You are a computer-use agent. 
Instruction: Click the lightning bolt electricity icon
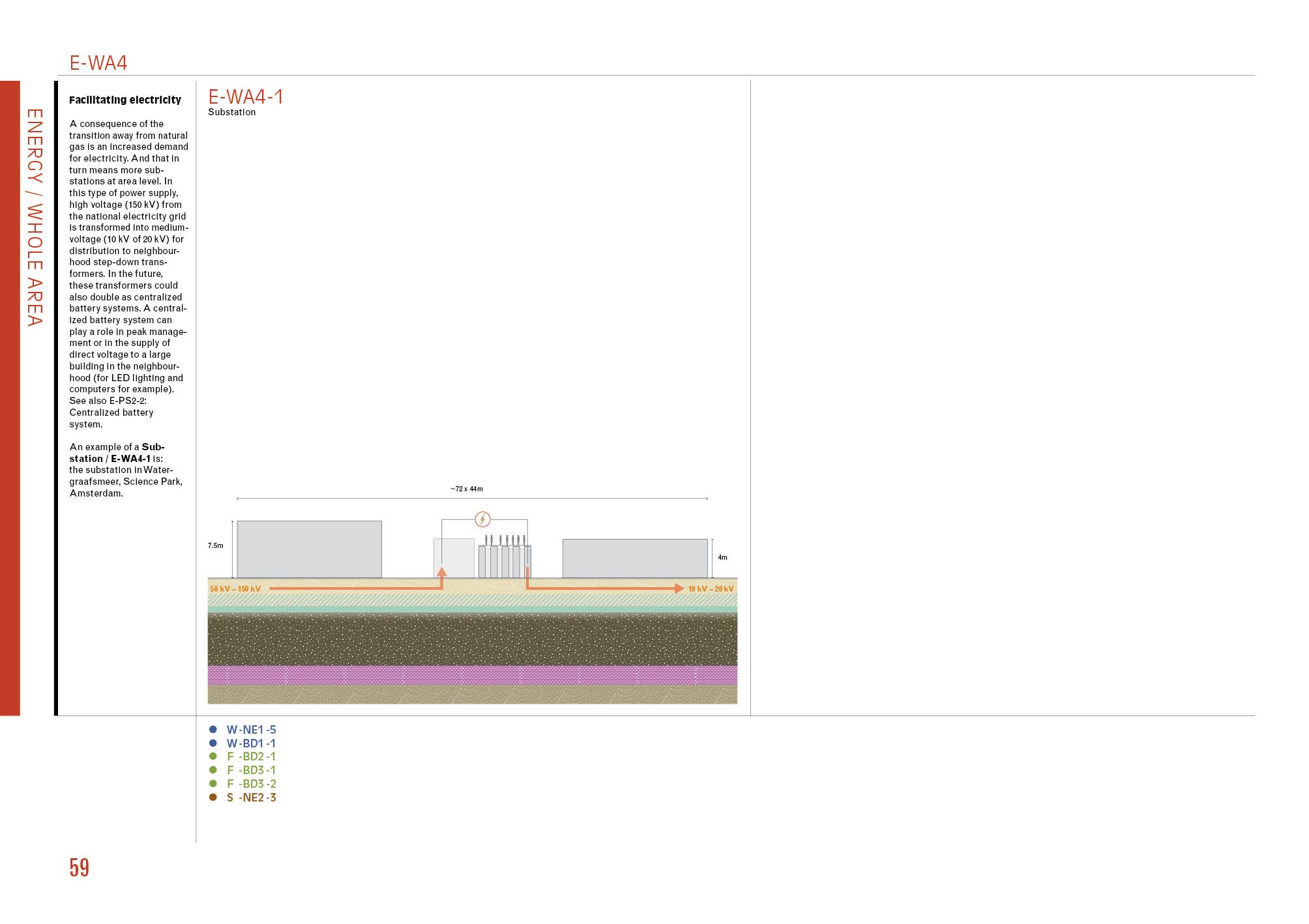[x=482, y=519]
